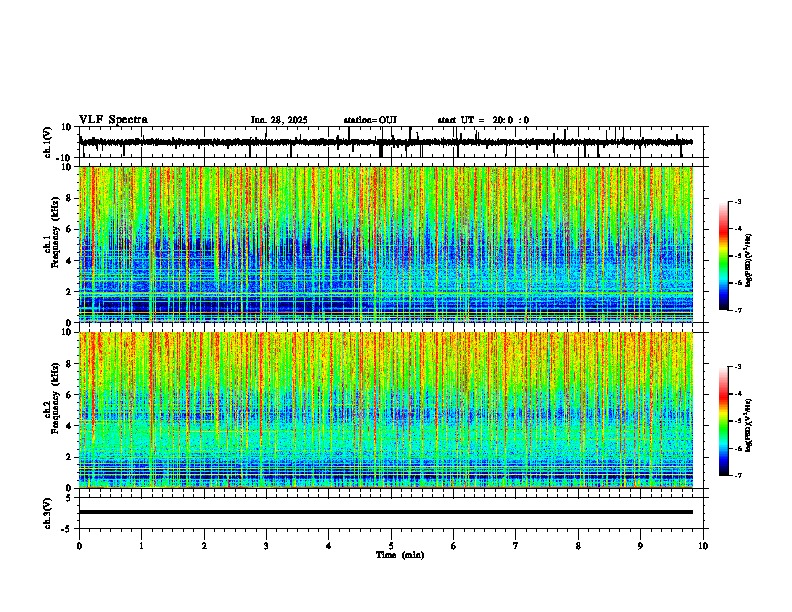Click time axis tick label "9"
The image size is (792, 612).
[640, 546]
